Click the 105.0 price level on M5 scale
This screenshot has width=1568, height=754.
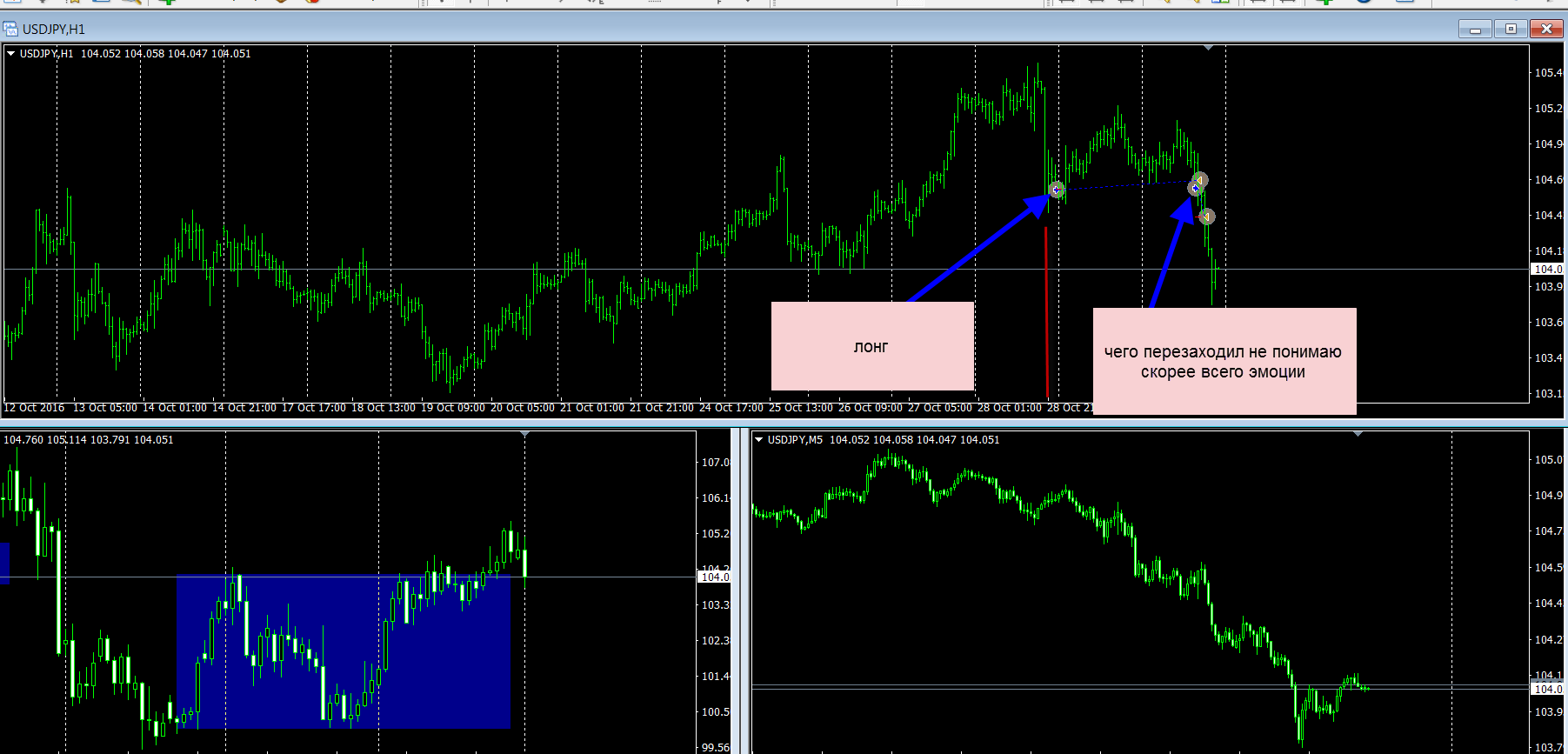click(x=1548, y=459)
